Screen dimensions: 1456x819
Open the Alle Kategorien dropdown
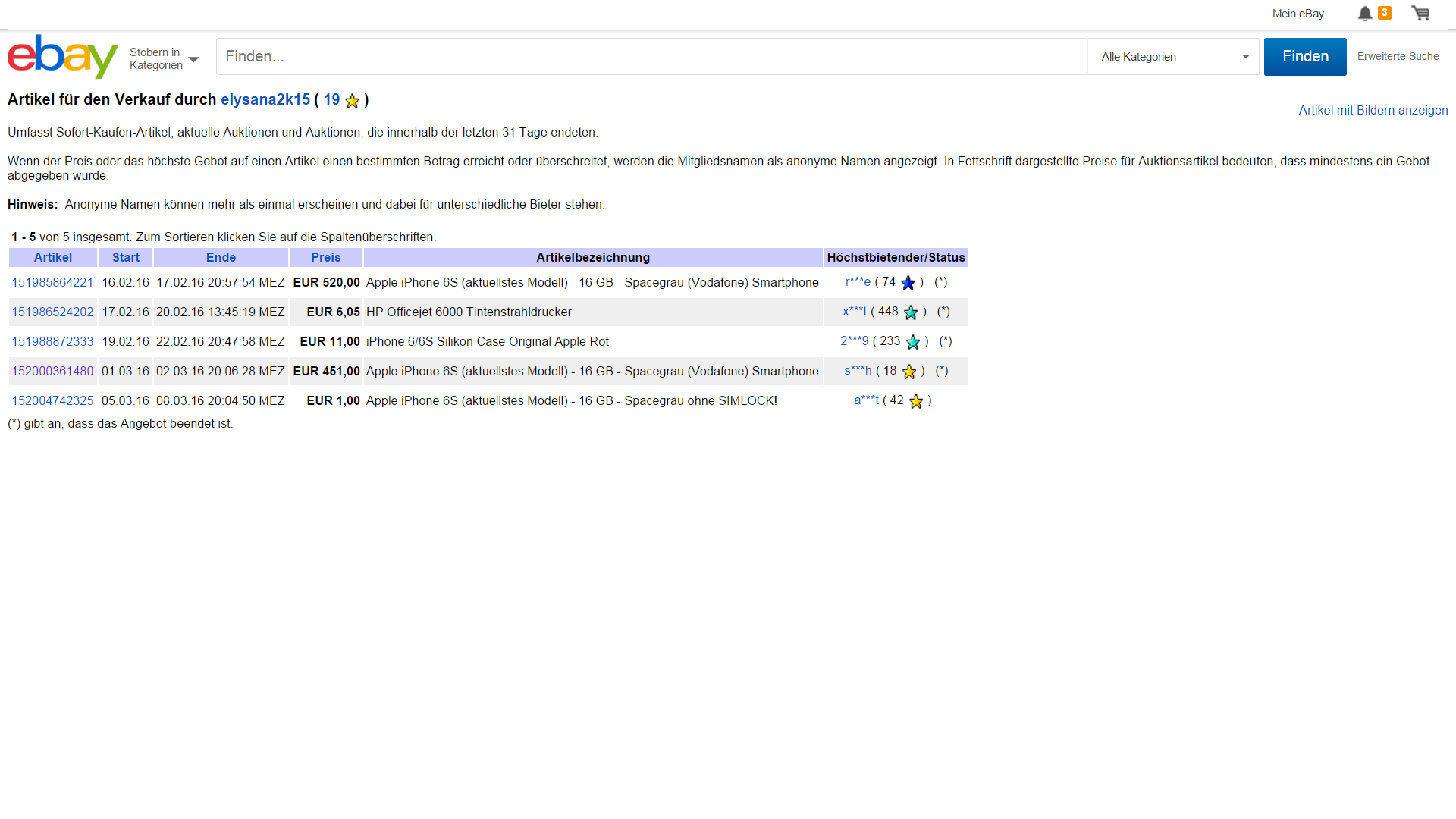(1173, 57)
